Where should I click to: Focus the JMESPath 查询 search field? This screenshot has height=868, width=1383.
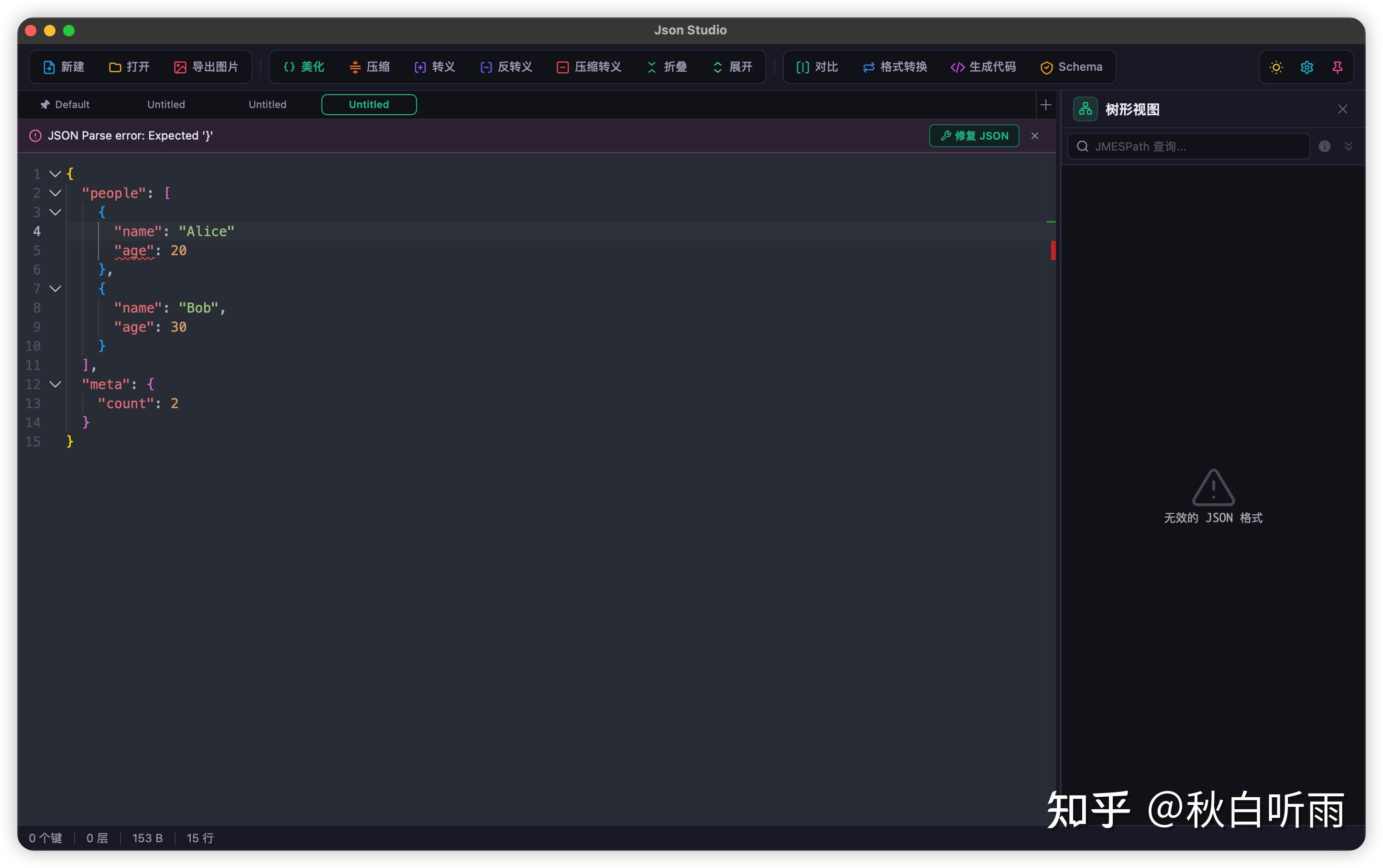[x=1188, y=146]
